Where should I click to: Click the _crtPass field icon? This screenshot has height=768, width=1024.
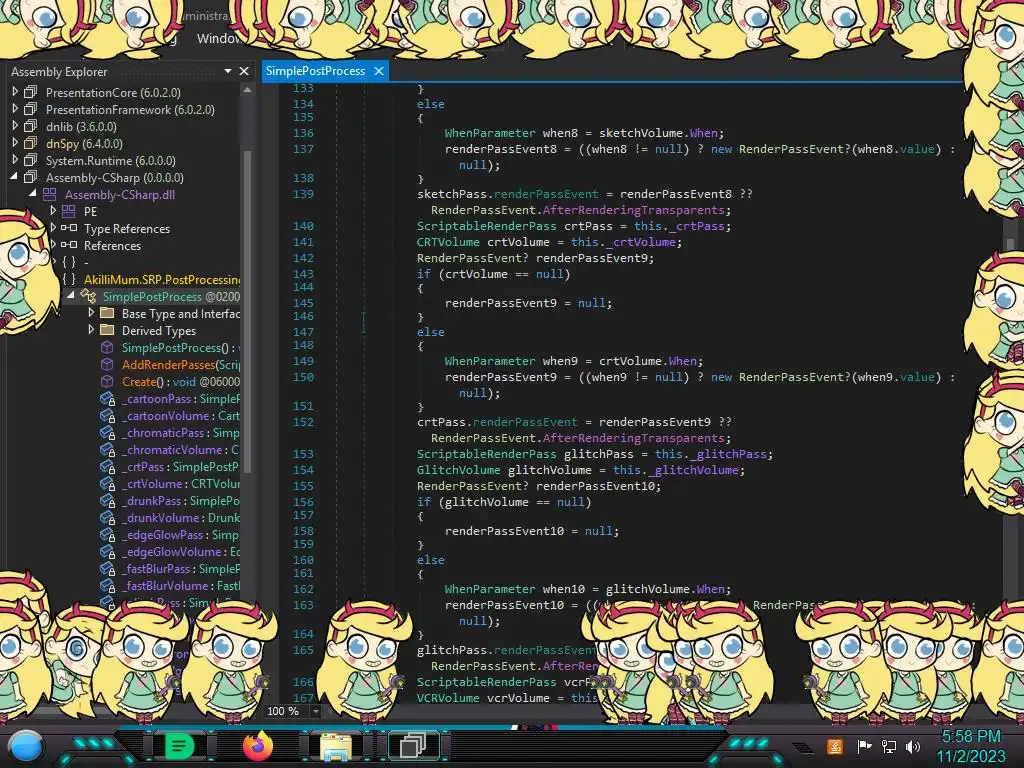tap(108, 467)
